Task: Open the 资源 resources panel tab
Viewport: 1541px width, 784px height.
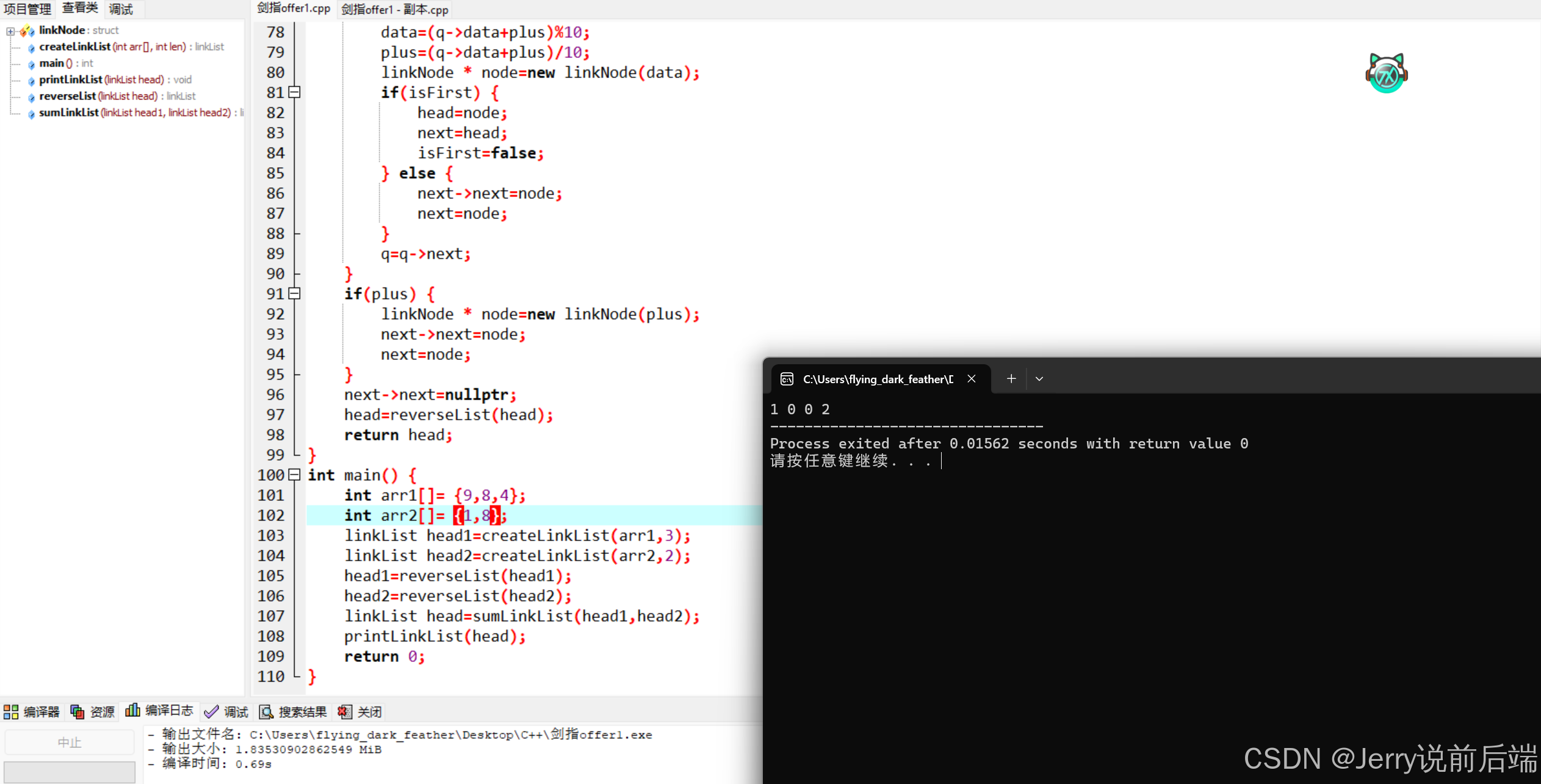Action: [93, 711]
